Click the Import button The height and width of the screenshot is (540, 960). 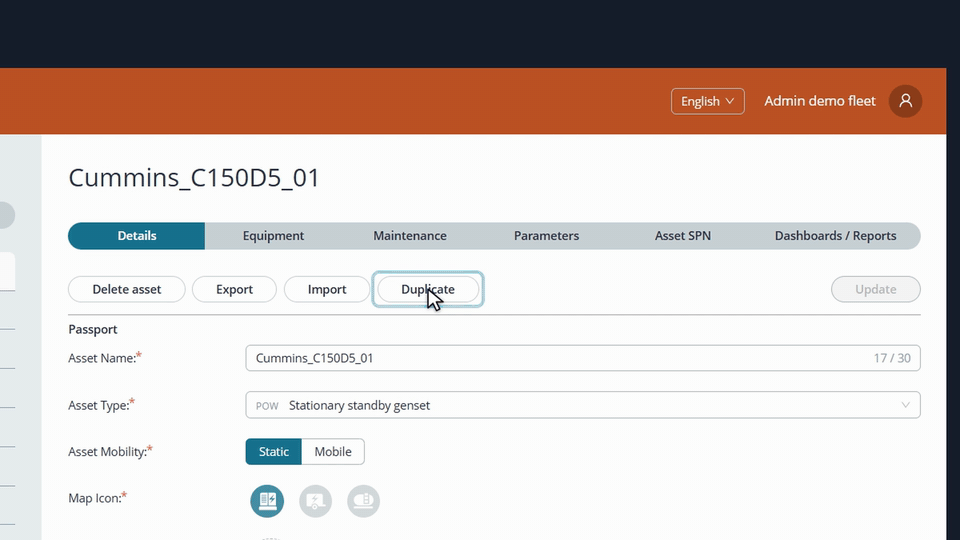(x=327, y=289)
